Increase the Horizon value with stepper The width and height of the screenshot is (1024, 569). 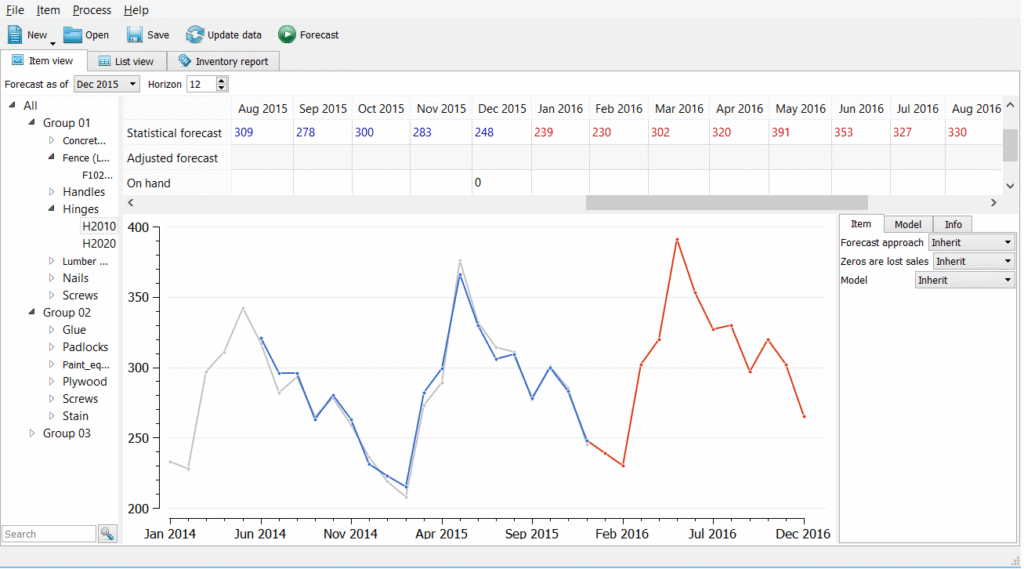tap(222, 81)
